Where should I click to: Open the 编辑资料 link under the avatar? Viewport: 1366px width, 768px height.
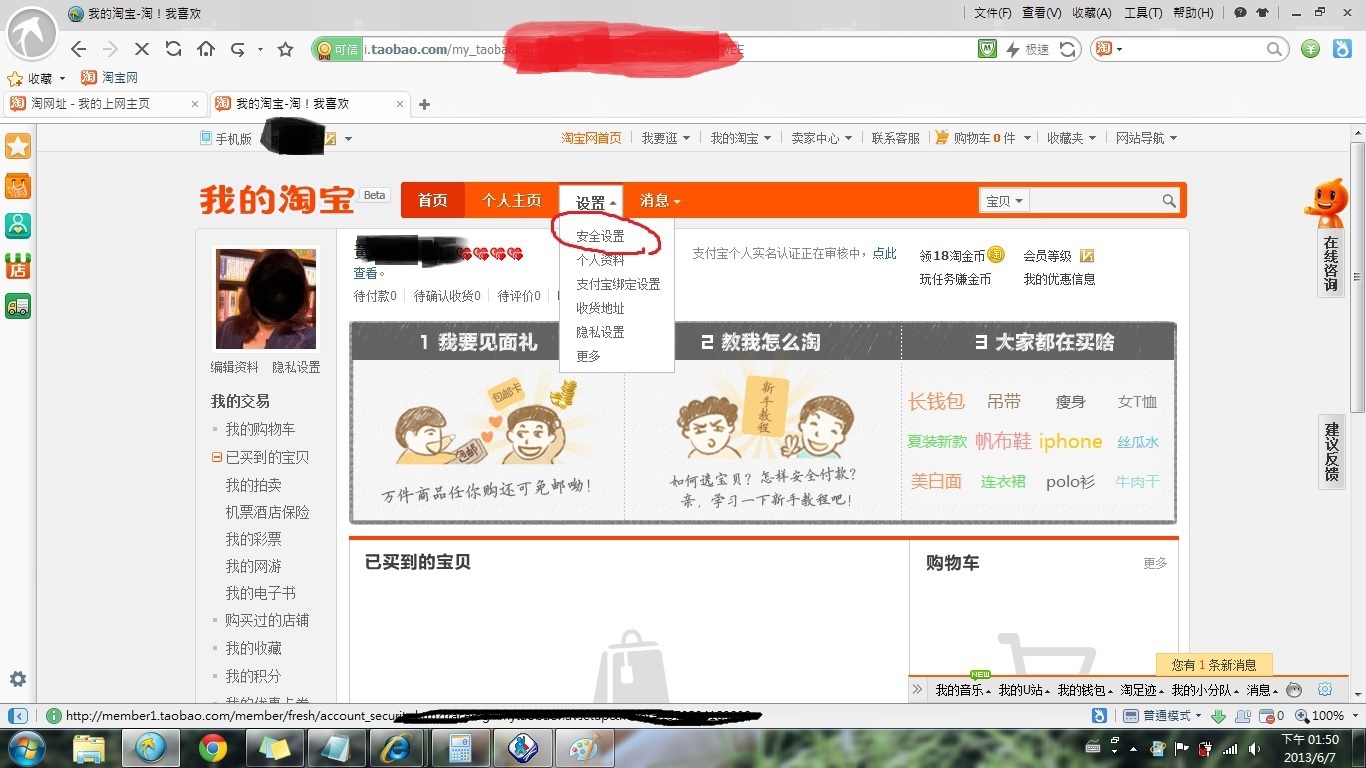234,367
